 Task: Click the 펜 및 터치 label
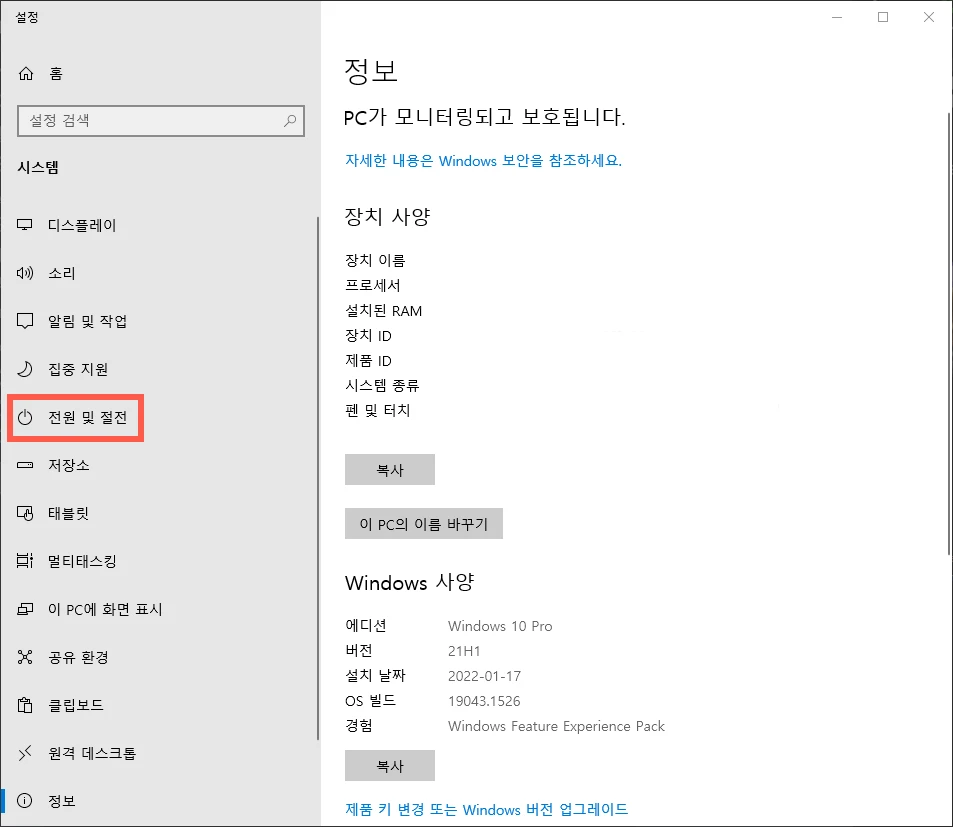click(377, 410)
